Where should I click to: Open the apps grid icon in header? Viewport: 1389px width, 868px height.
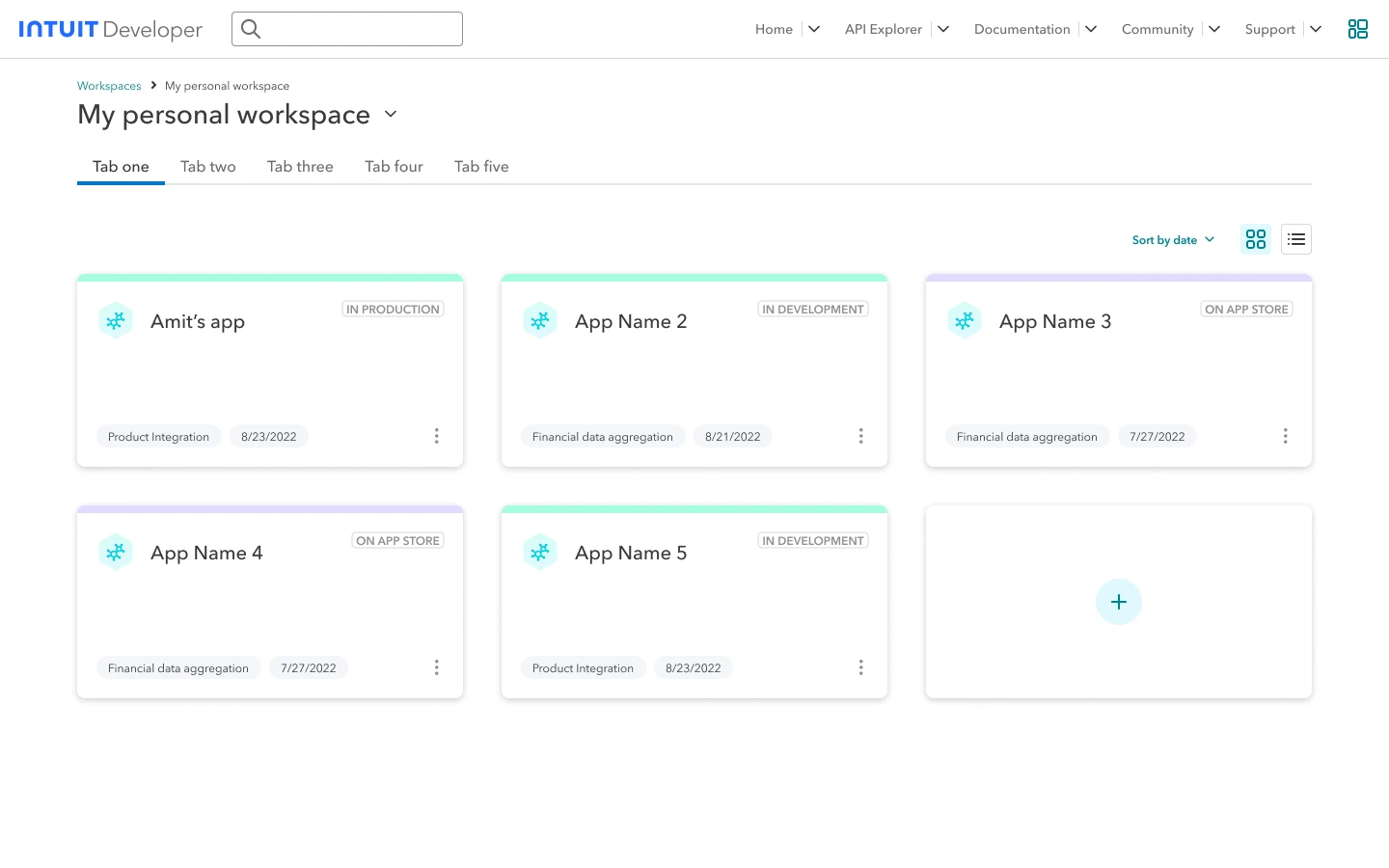click(1358, 29)
